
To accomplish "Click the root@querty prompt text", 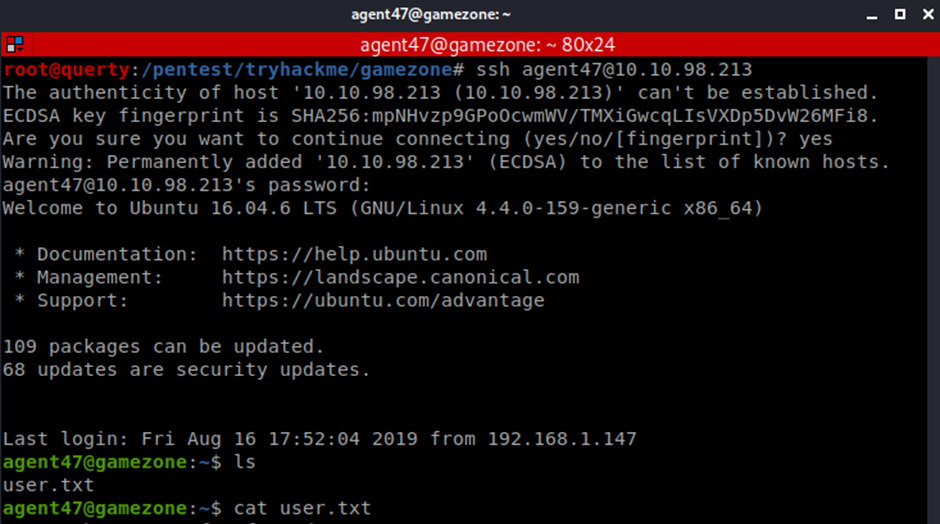I will point(66,70).
